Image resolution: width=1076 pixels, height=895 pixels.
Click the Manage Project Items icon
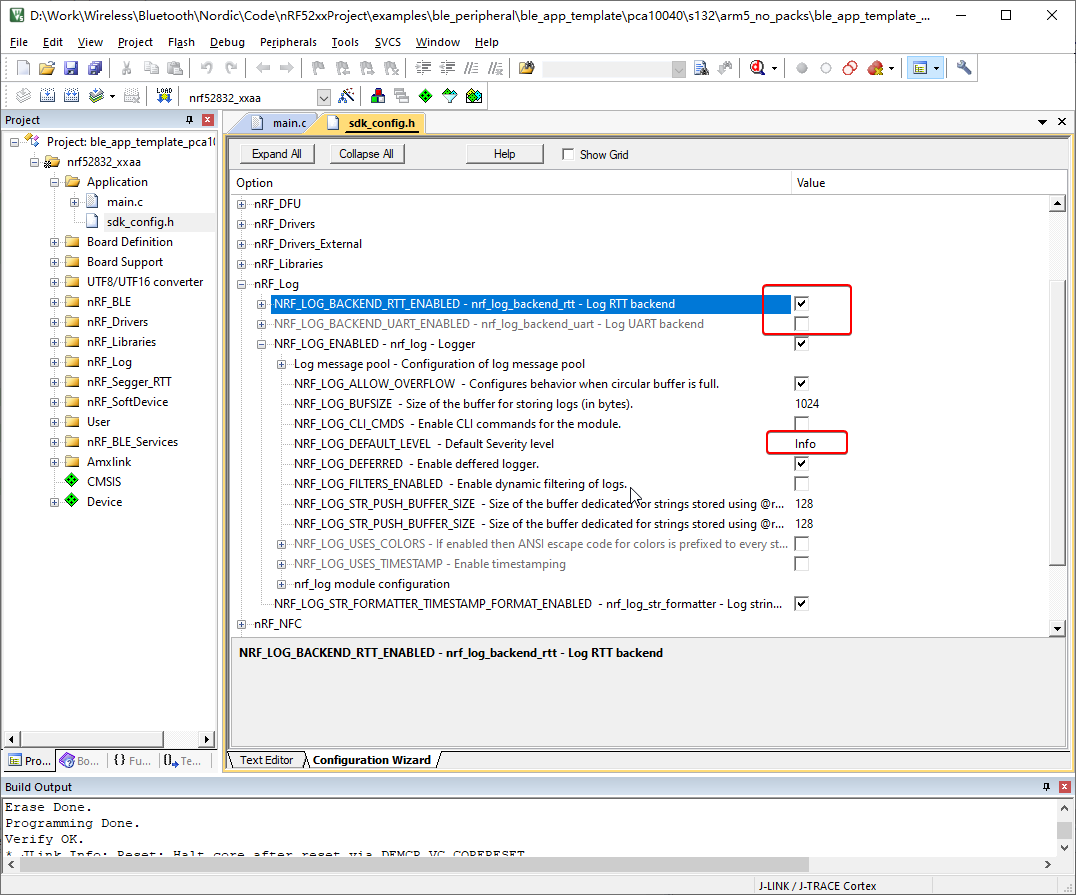point(378,95)
